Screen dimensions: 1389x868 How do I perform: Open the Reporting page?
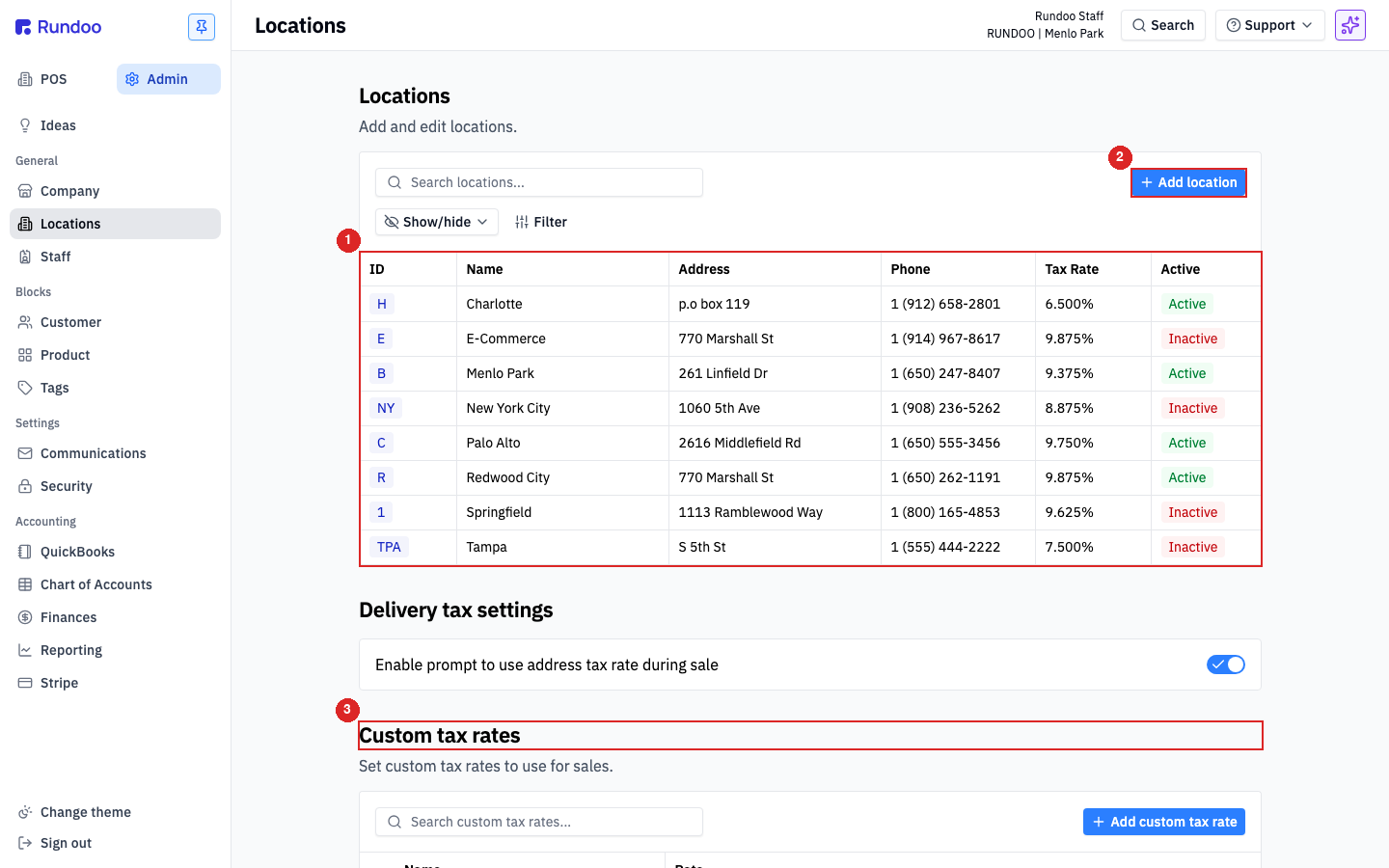tap(115, 650)
